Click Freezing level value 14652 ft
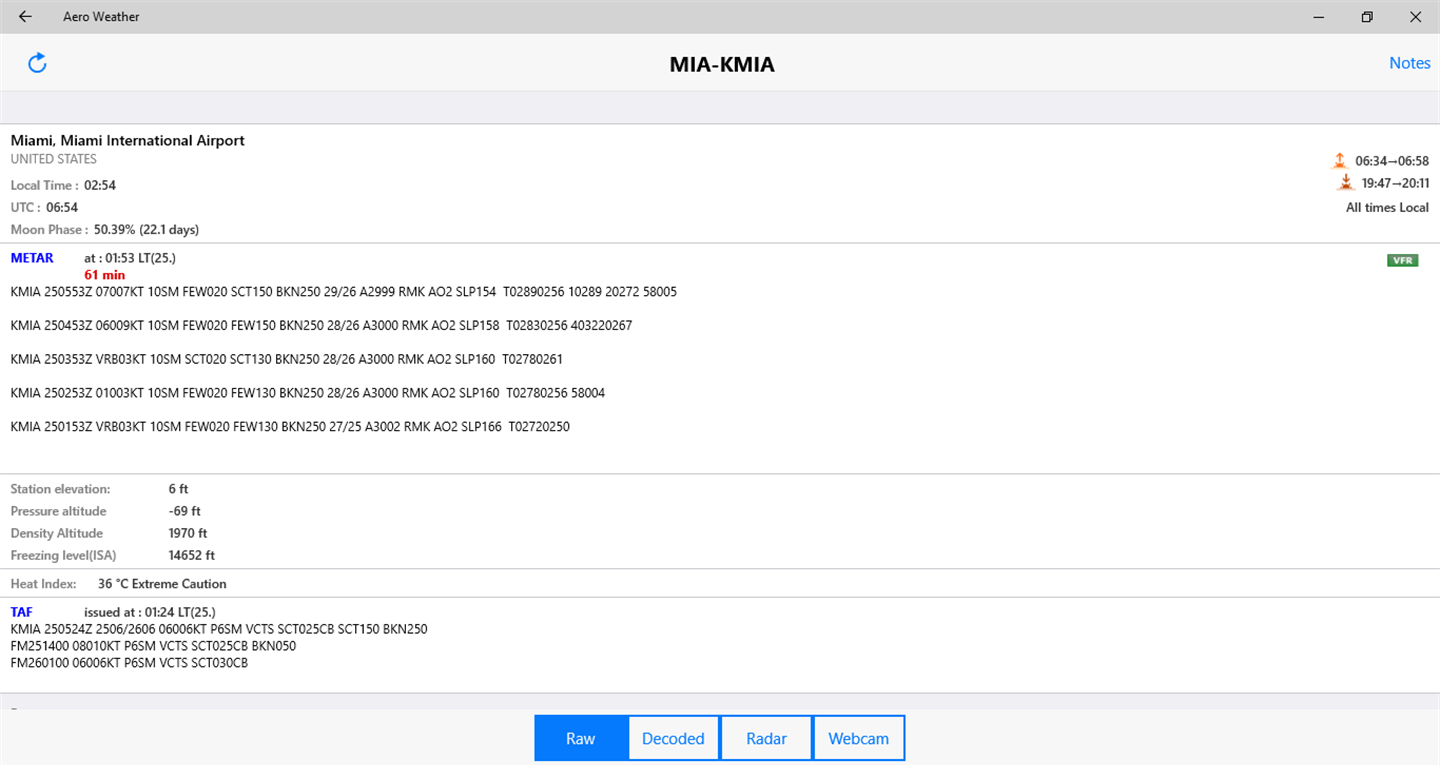Image resolution: width=1440 pixels, height=766 pixels. [192, 555]
